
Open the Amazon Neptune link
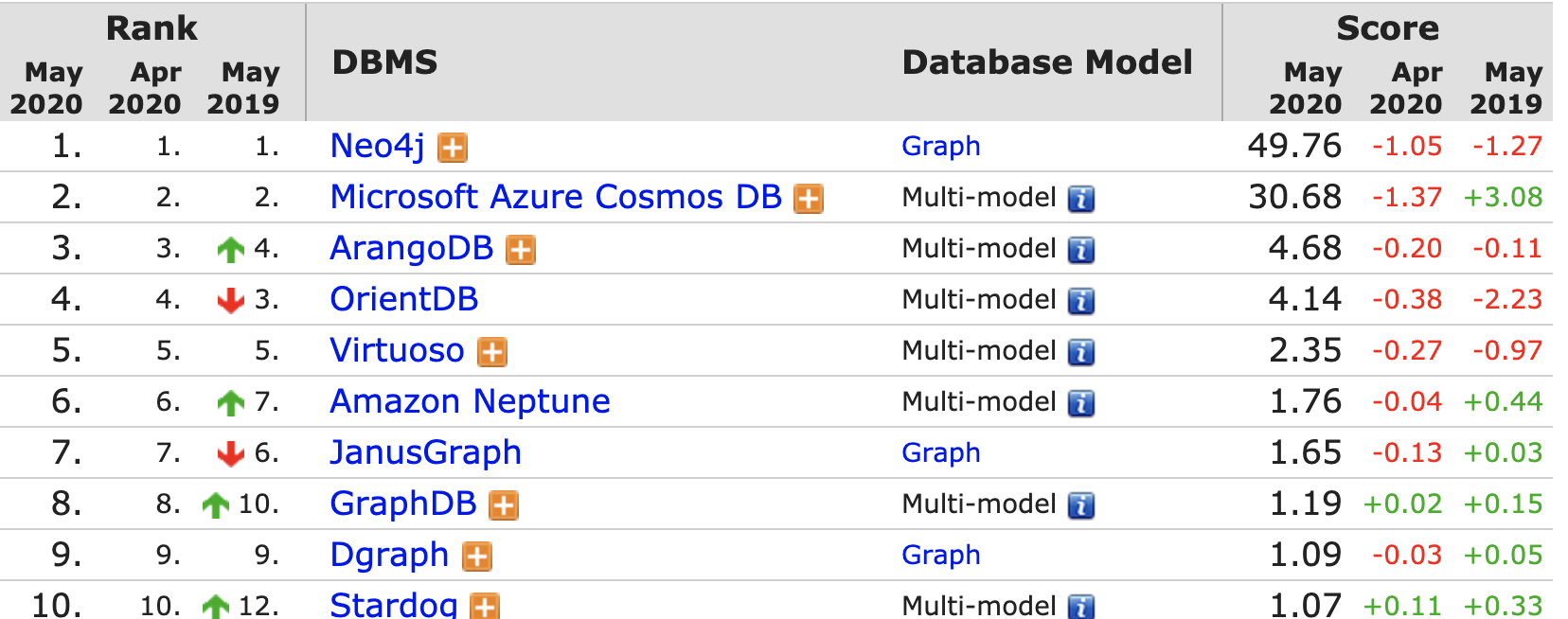(x=470, y=401)
